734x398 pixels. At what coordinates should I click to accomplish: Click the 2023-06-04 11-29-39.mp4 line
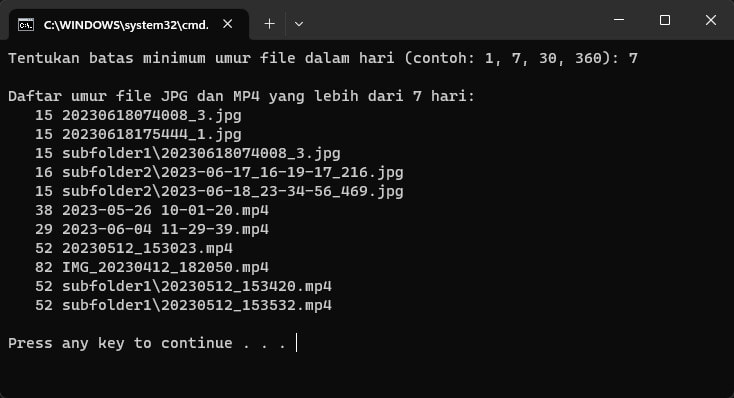(152, 229)
